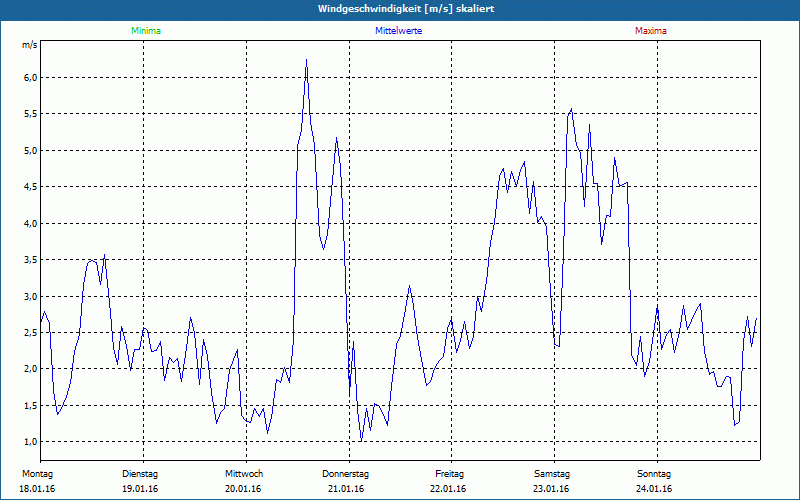Click the 5,0 y-axis value
Image resolution: width=800 pixels, height=500 pixels.
[x=31, y=151]
